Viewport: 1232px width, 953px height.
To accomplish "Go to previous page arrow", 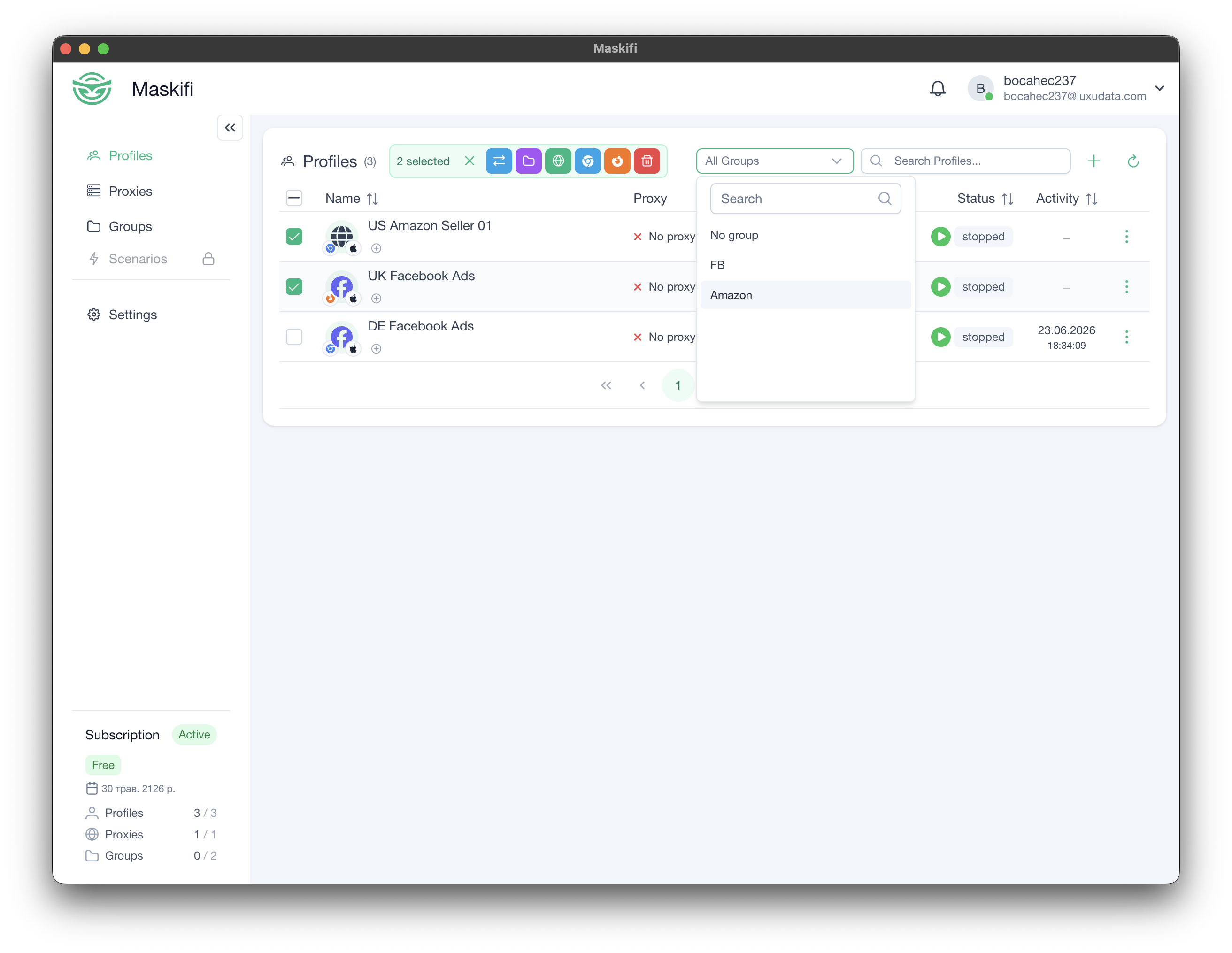I will pyautogui.click(x=642, y=386).
